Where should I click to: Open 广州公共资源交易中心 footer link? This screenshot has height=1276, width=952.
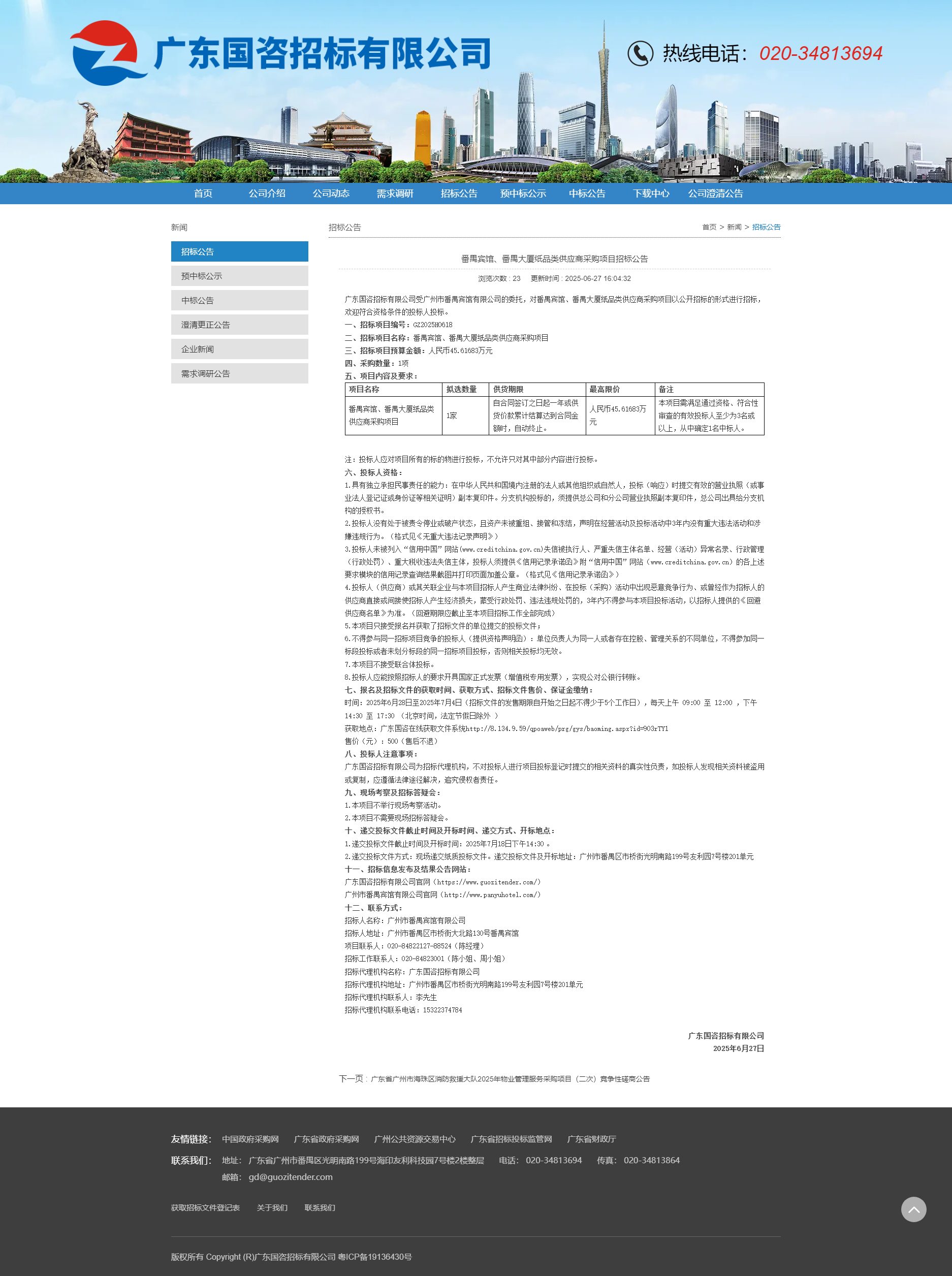tap(415, 1139)
